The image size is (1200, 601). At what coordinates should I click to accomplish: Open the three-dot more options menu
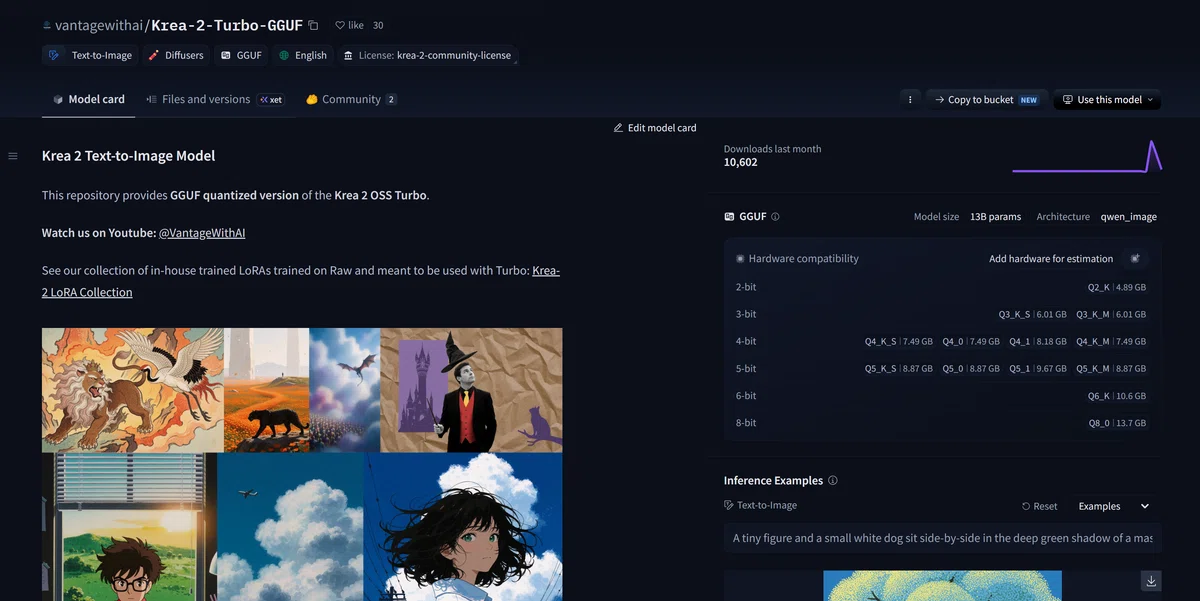pos(909,100)
